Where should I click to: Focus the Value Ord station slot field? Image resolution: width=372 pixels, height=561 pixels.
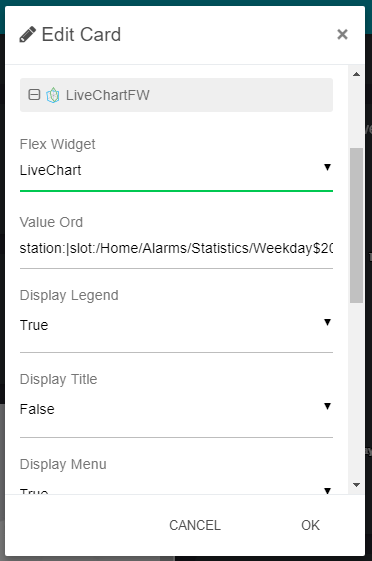click(176, 248)
